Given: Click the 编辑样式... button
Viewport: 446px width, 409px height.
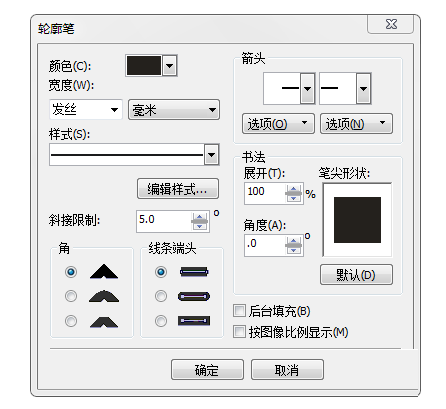Looking at the screenshot, I should pyautogui.click(x=178, y=189).
